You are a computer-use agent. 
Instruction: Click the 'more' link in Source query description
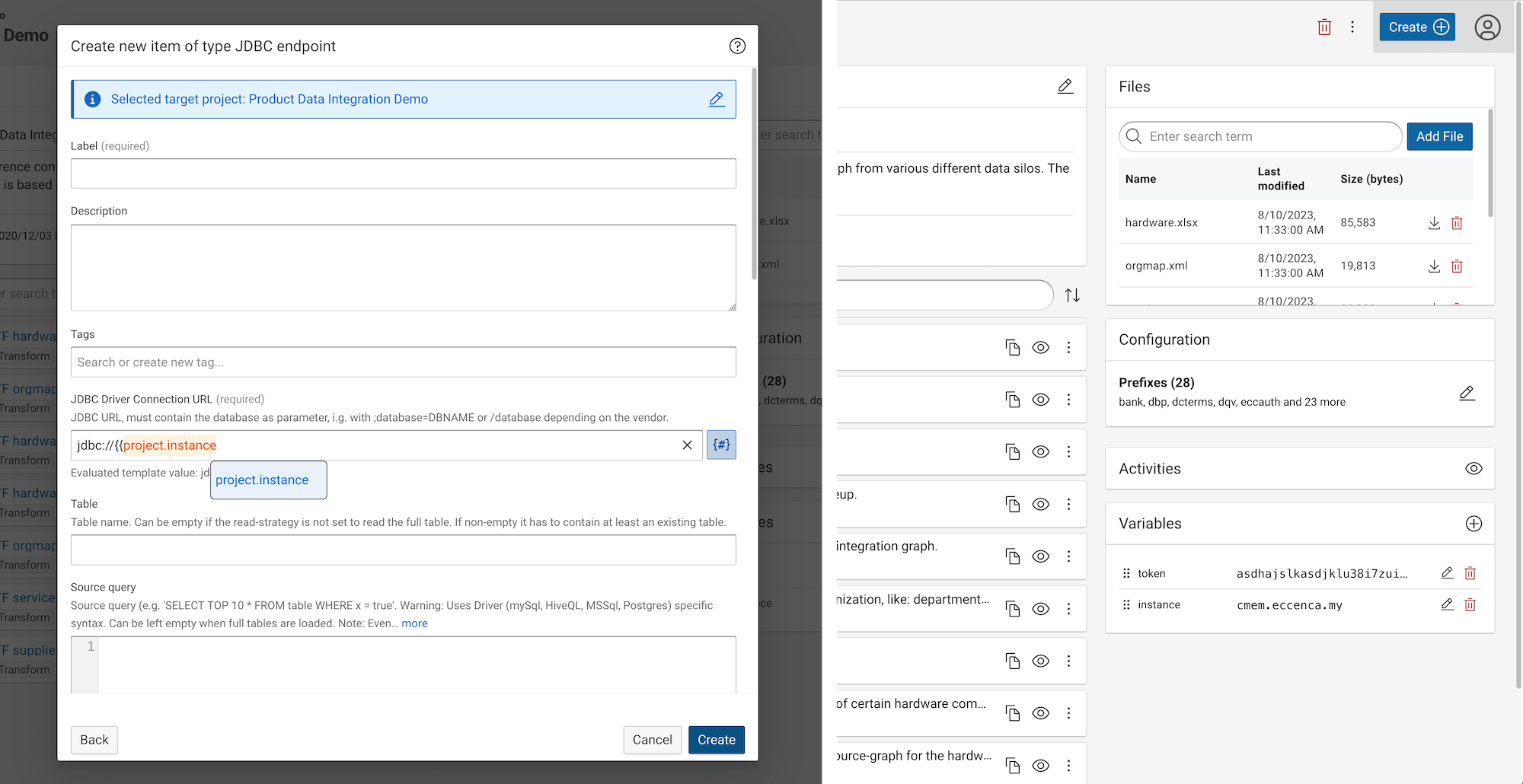coord(415,623)
